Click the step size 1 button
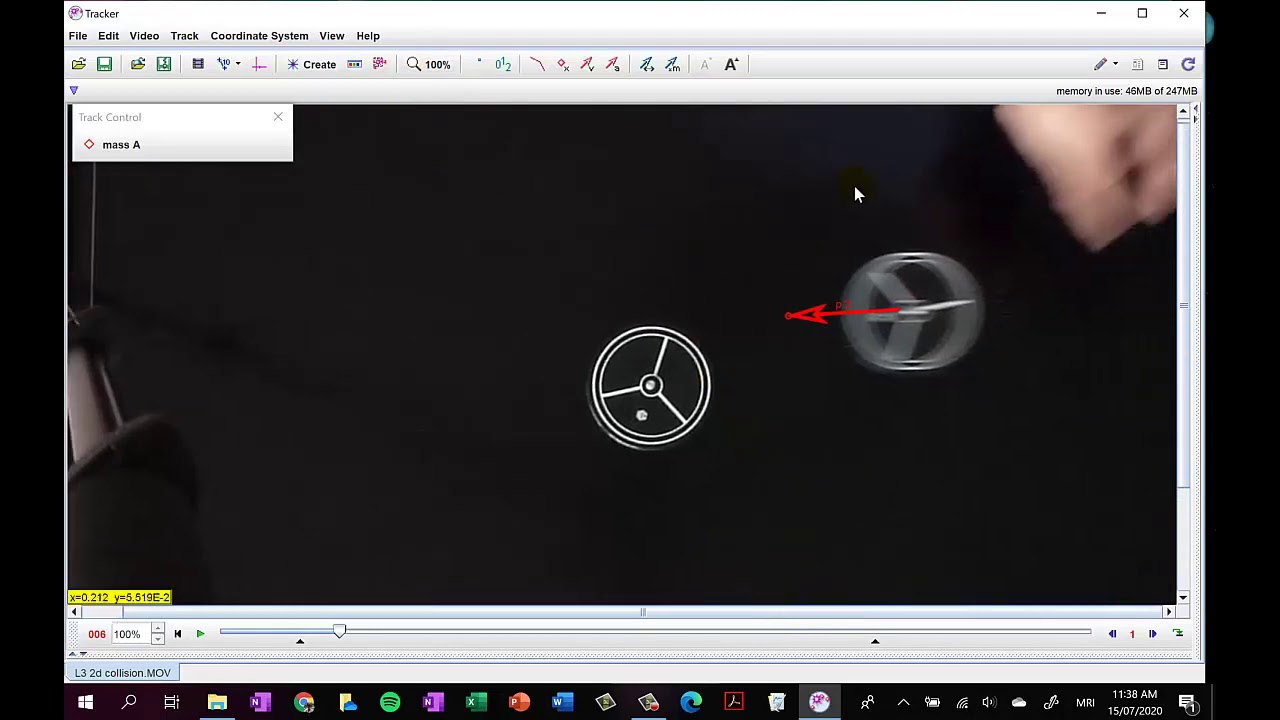Viewport: 1280px width, 720px height. point(1132,634)
